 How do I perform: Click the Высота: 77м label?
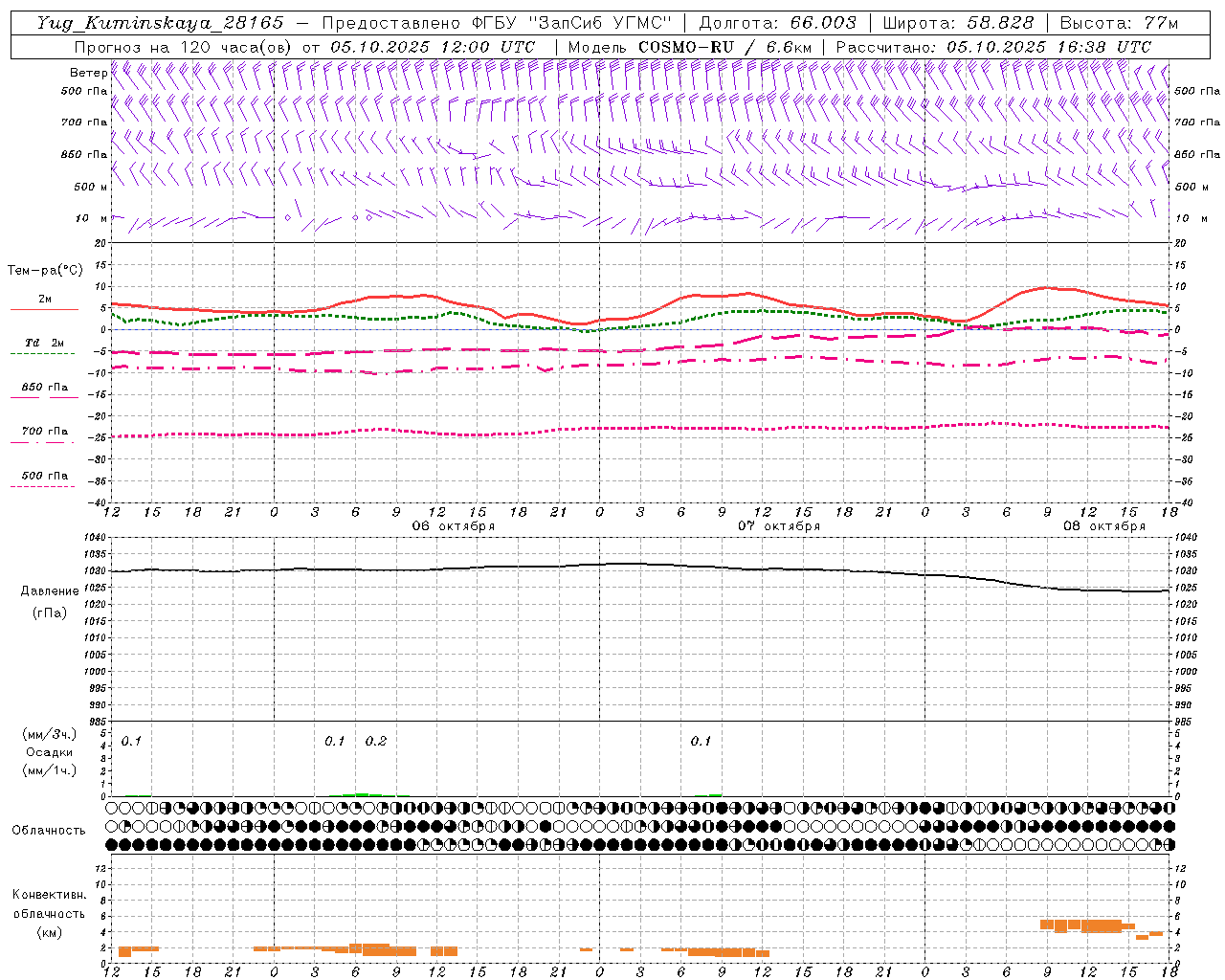point(1119,23)
